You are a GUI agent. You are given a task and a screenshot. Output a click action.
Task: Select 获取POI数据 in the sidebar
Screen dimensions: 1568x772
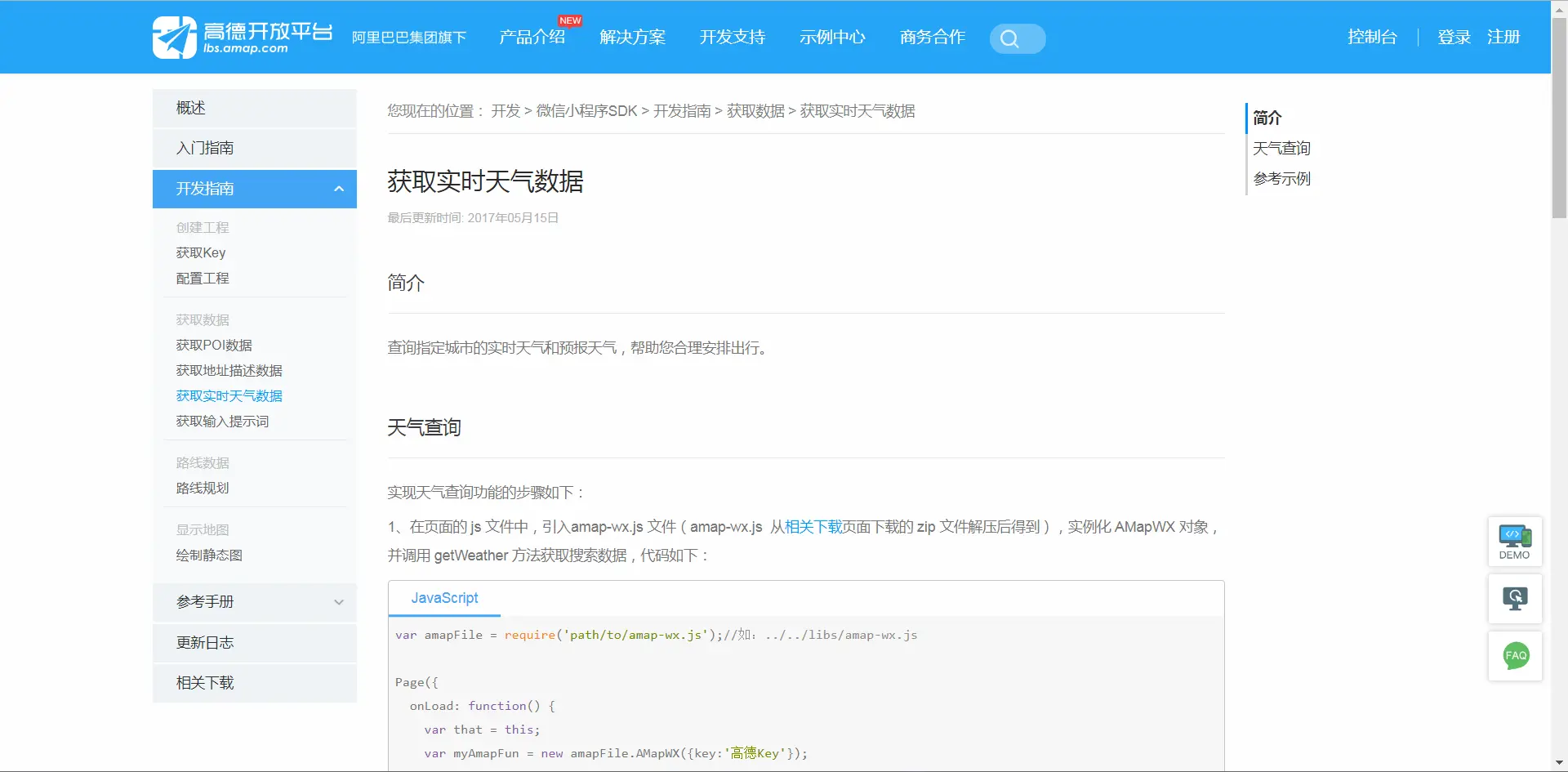coord(214,346)
